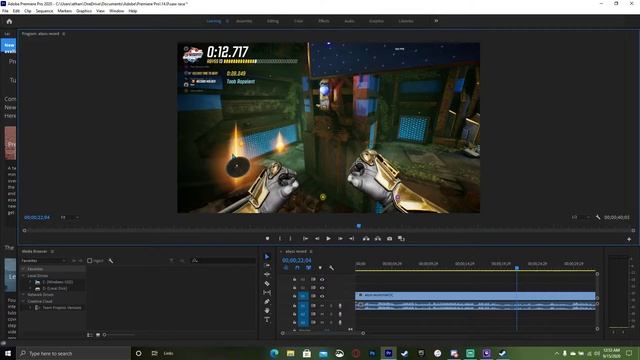
Task: Select the Hand tool
Action: coord(267,311)
